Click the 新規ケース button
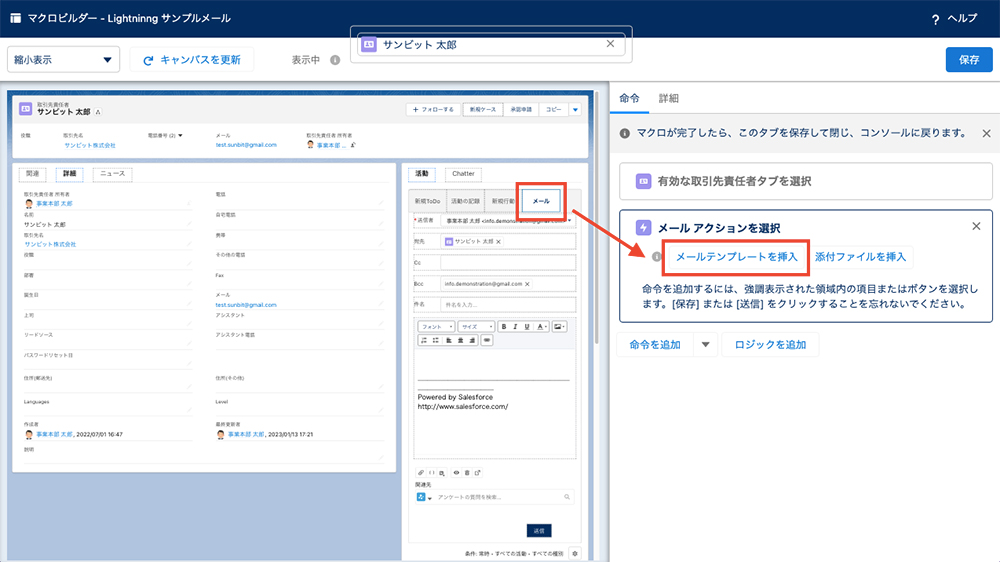1000x562 pixels. coord(483,110)
